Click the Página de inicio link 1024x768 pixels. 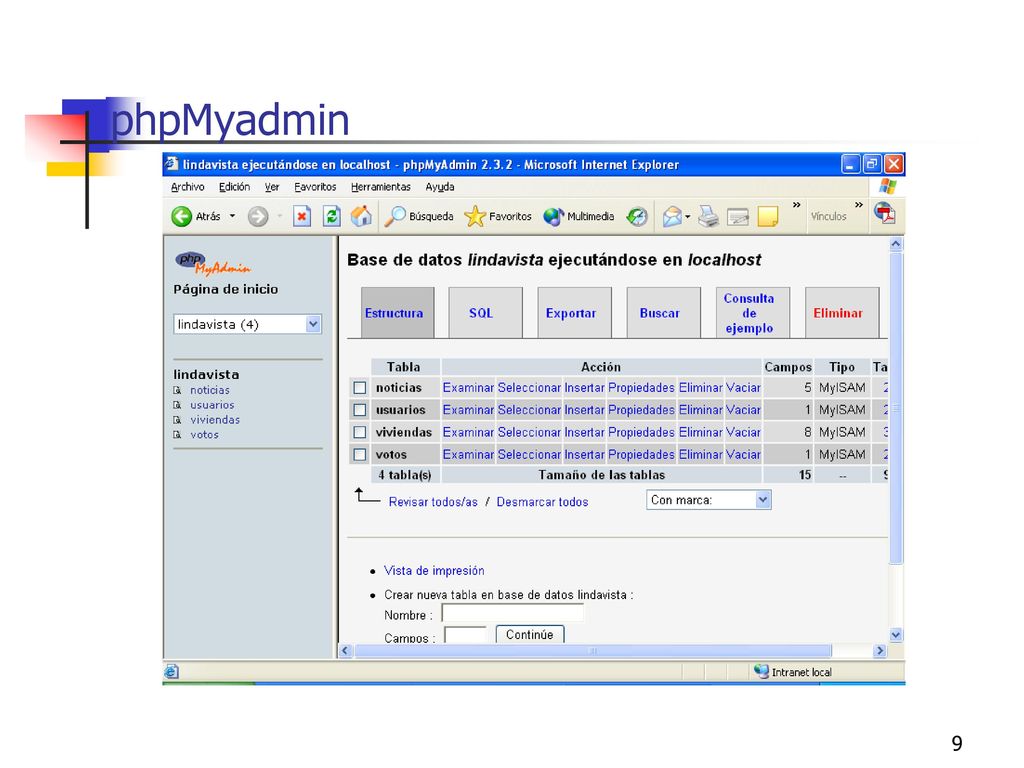point(226,289)
